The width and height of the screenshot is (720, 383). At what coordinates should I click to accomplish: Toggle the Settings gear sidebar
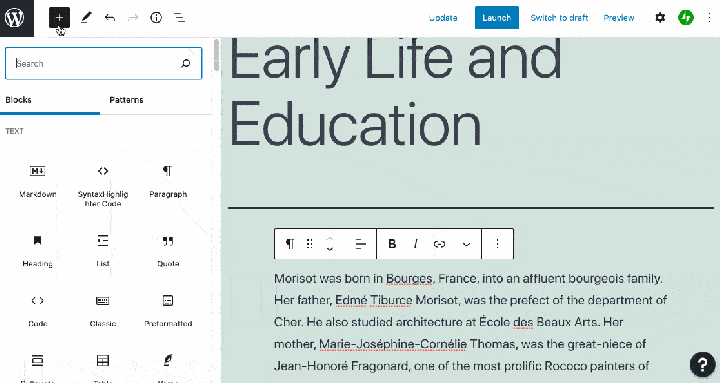coord(660,18)
